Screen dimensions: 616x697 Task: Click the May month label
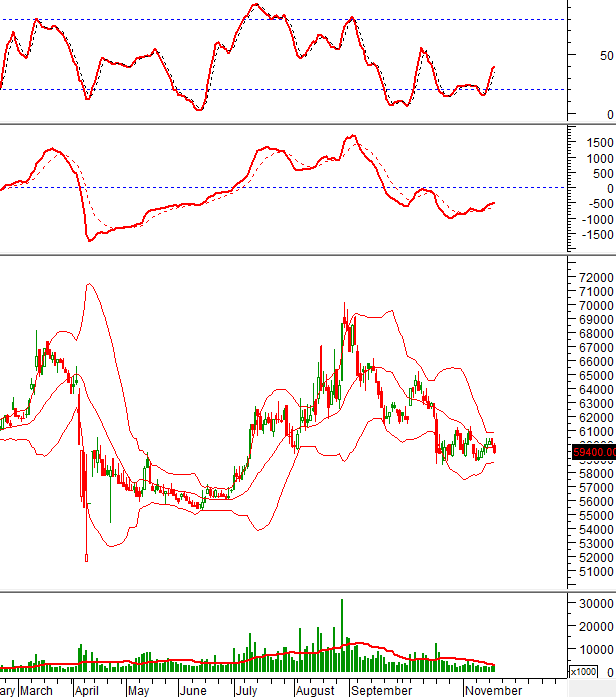coord(138,689)
